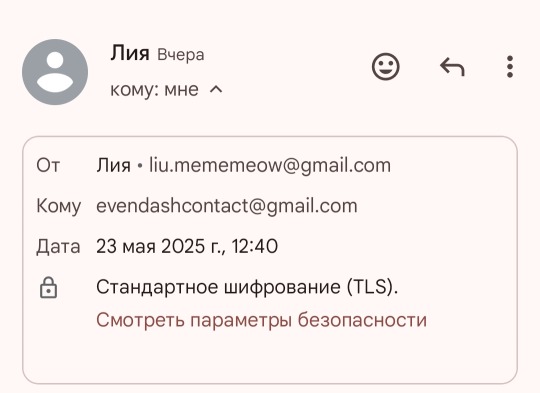Open the Смотреть параметры безопасности link

tap(261, 320)
